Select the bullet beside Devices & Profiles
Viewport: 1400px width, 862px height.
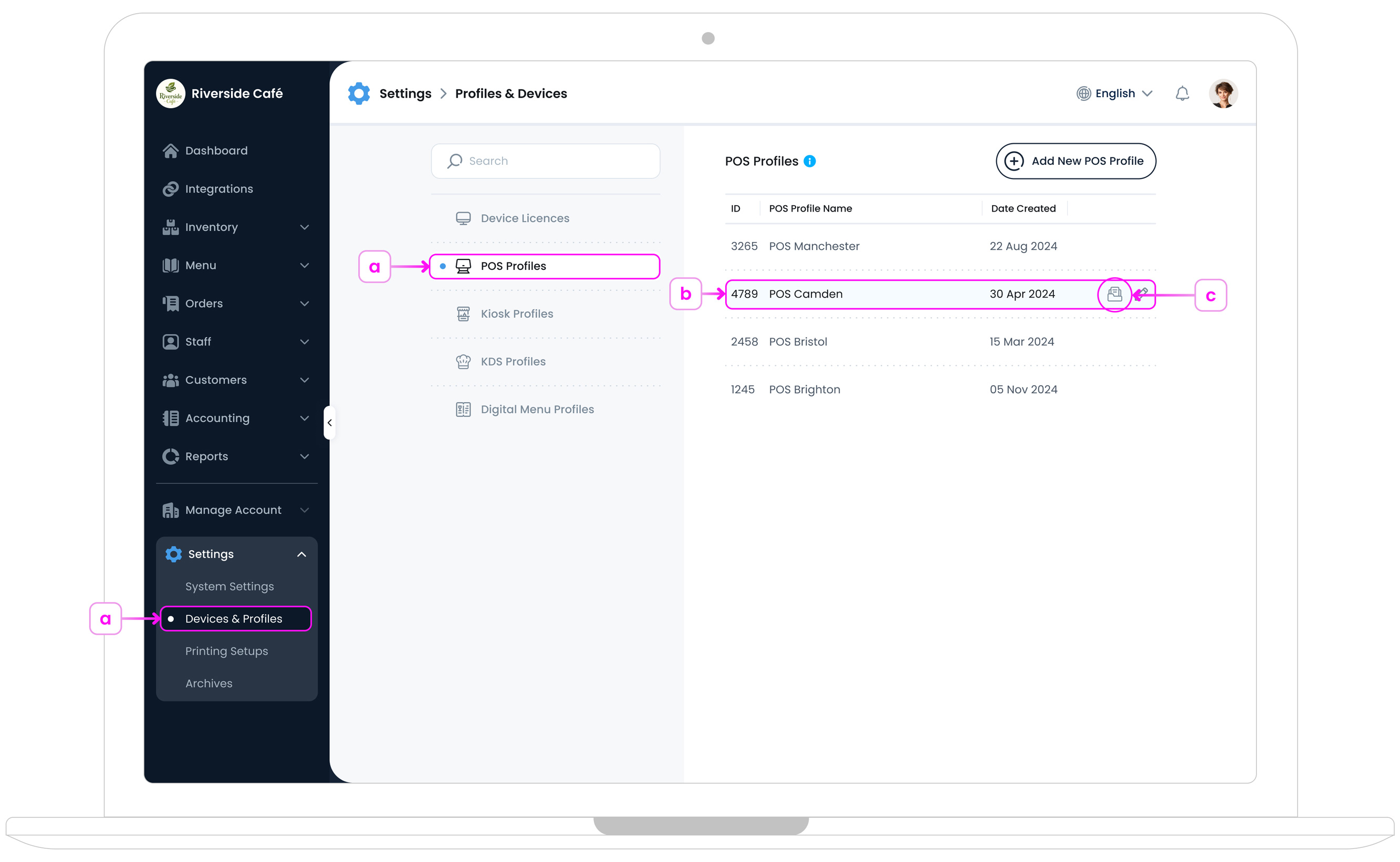[172, 618]
